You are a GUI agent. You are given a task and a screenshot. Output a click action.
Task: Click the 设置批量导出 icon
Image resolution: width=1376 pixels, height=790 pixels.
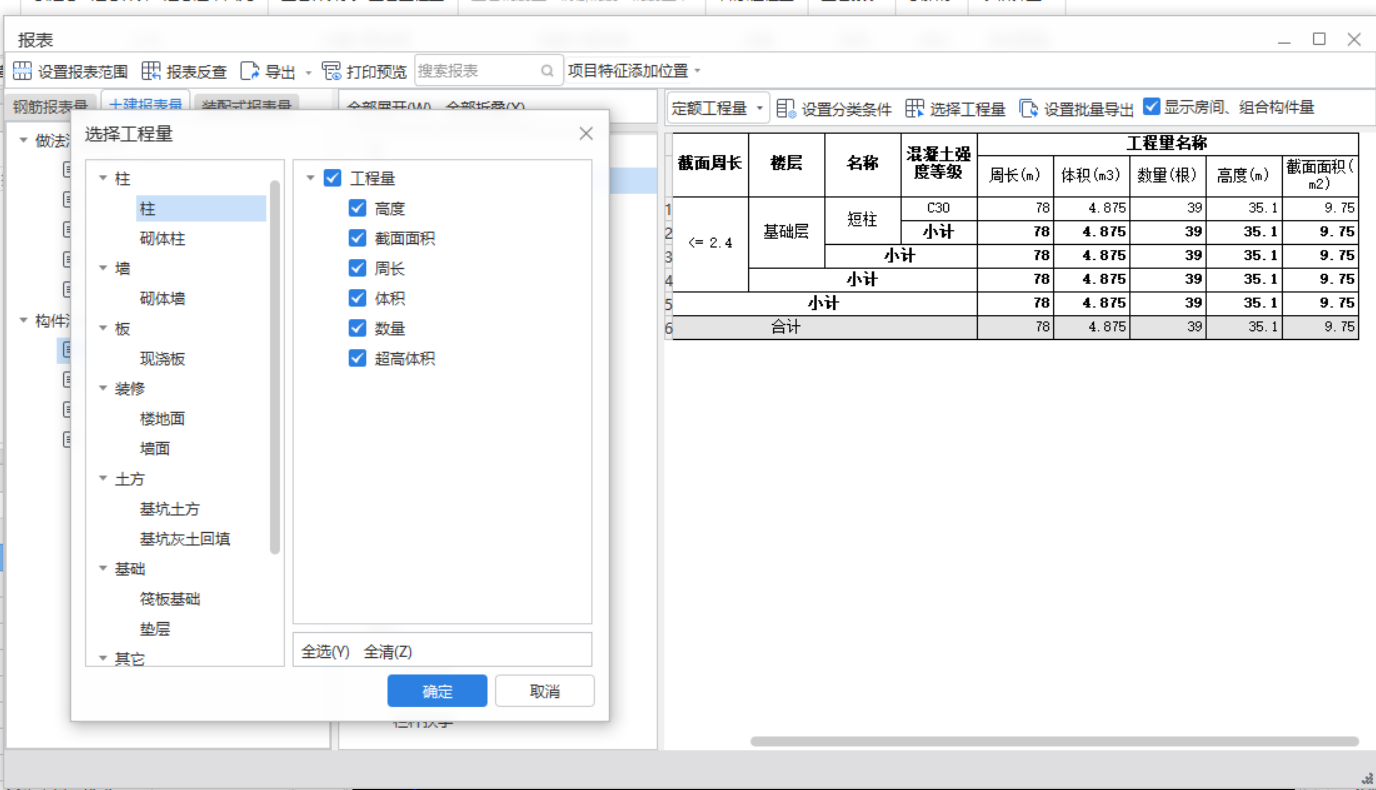(x=1029, y=108)
